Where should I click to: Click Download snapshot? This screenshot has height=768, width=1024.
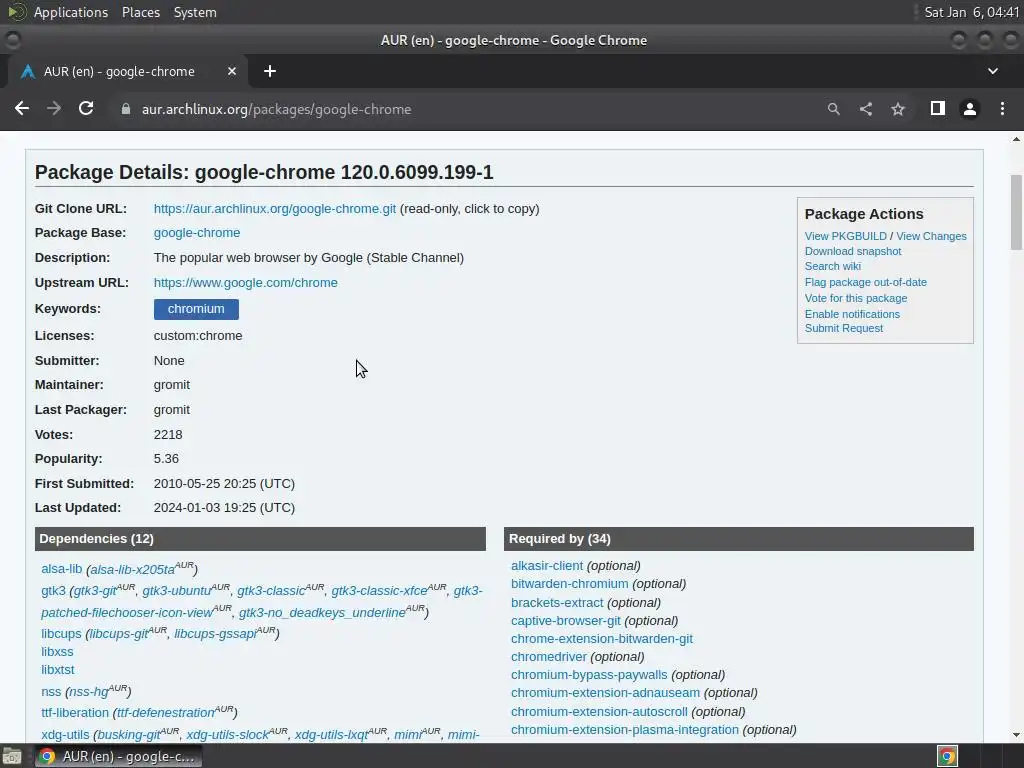[852, 251]
